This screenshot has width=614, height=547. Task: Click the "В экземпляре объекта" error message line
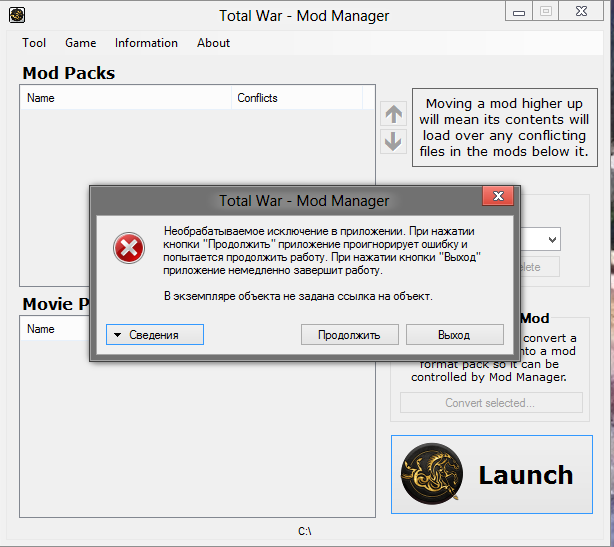pyautogui.click(x=298, y=296)
